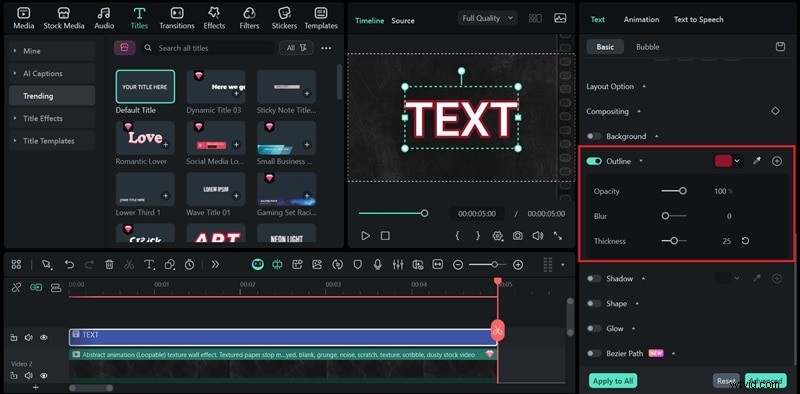Open the Stock Media tab
This screenshot has height=394, width=800.
pos(64,18)
